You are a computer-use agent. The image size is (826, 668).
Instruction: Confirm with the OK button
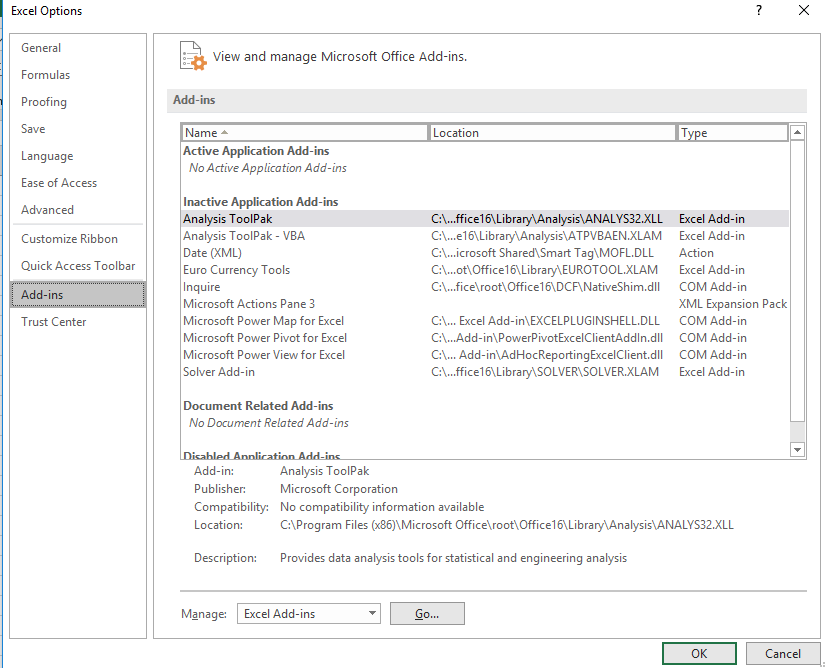[699, 654]
